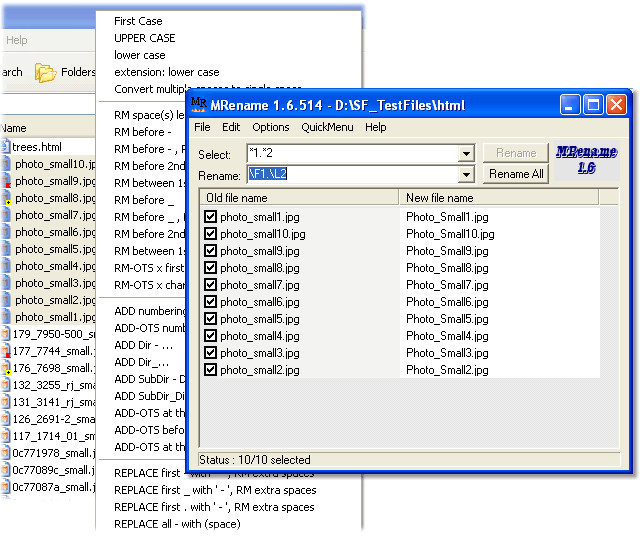640x552 pixels.
Task: Open the Select pattern dropdown arrow
Action: click(466, 154)
